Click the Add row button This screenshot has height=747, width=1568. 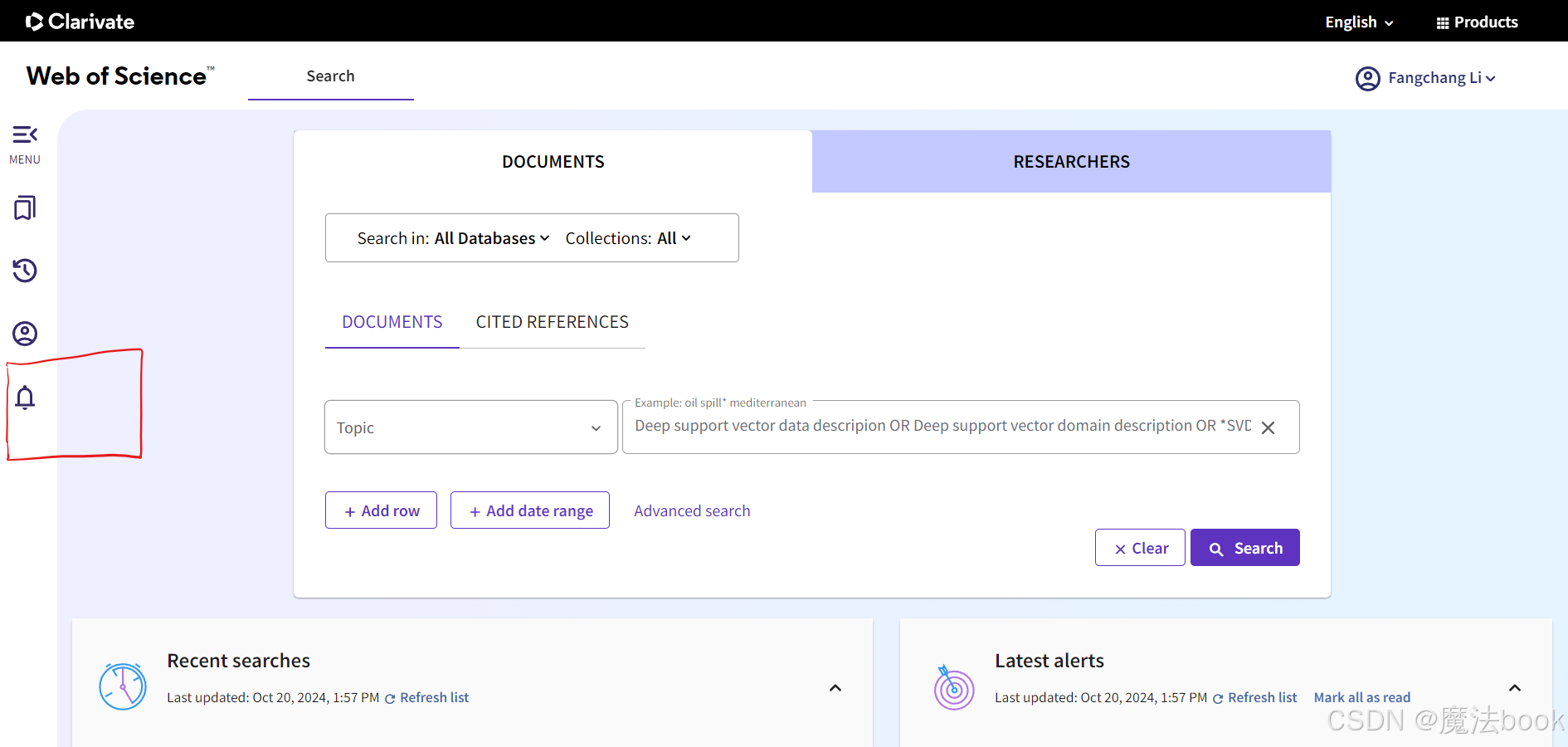(381, 510)
